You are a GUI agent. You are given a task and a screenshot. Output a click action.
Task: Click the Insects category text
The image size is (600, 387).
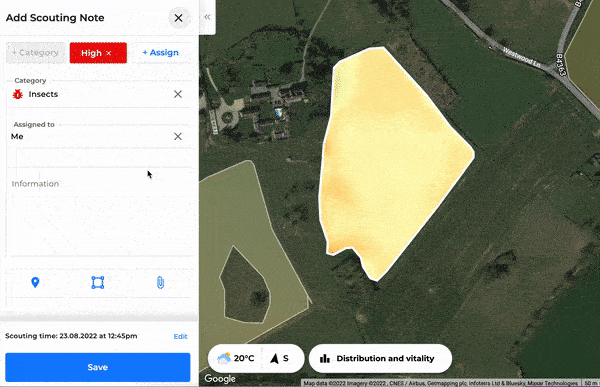tap(43, 94)
